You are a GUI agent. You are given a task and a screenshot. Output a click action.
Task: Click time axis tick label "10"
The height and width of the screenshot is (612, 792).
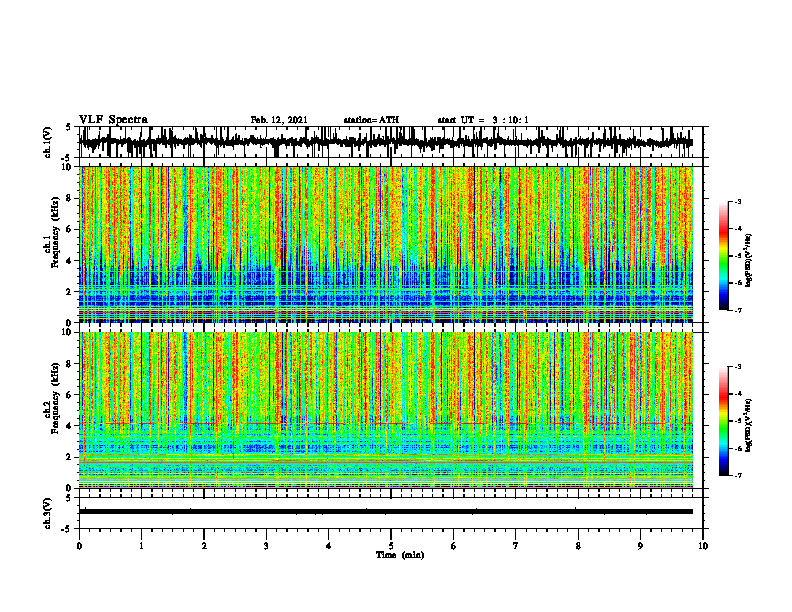(703, 546)
